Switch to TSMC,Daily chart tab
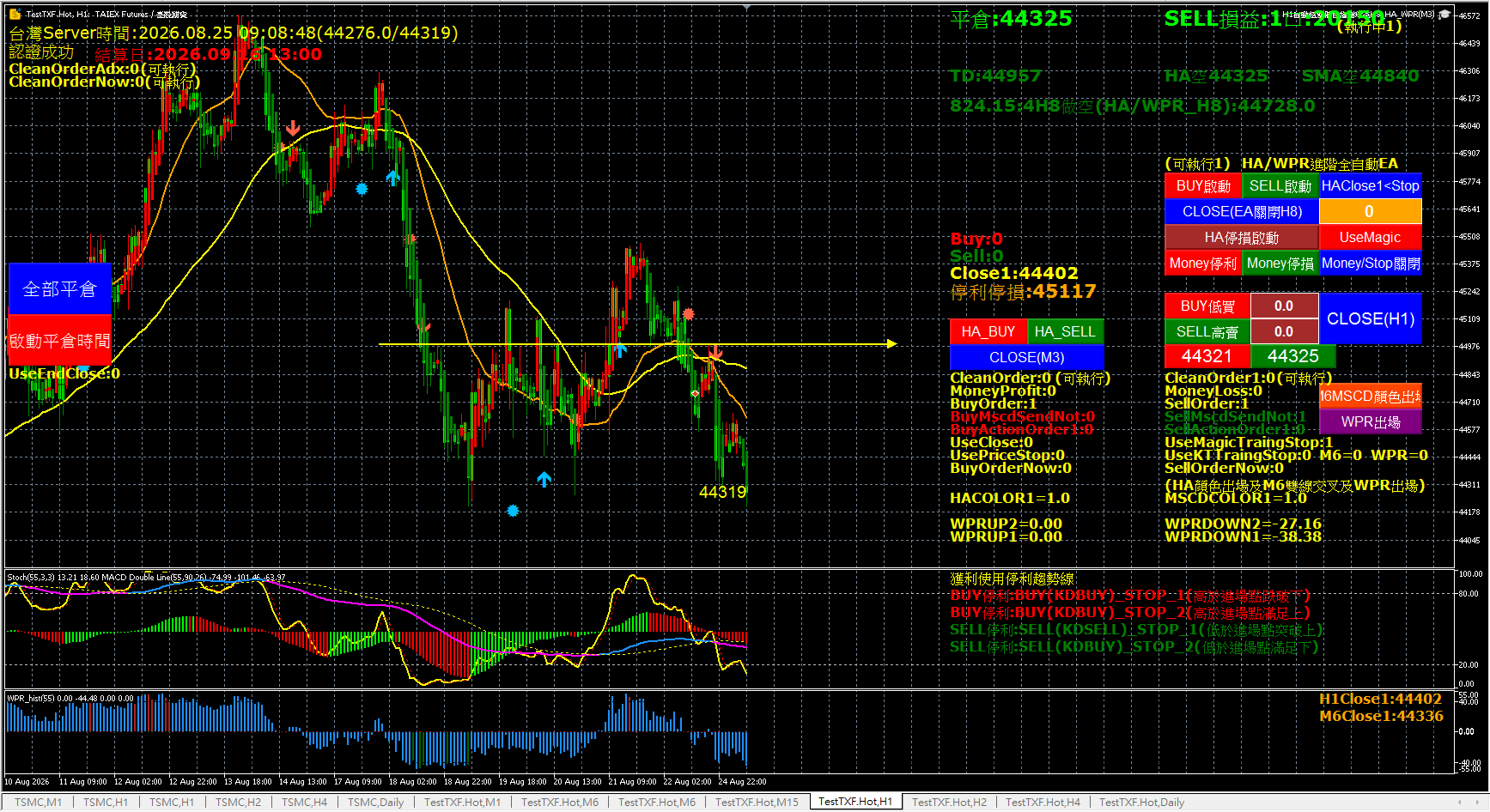This screenshot has width=1490, height=812. click(375, 803)
